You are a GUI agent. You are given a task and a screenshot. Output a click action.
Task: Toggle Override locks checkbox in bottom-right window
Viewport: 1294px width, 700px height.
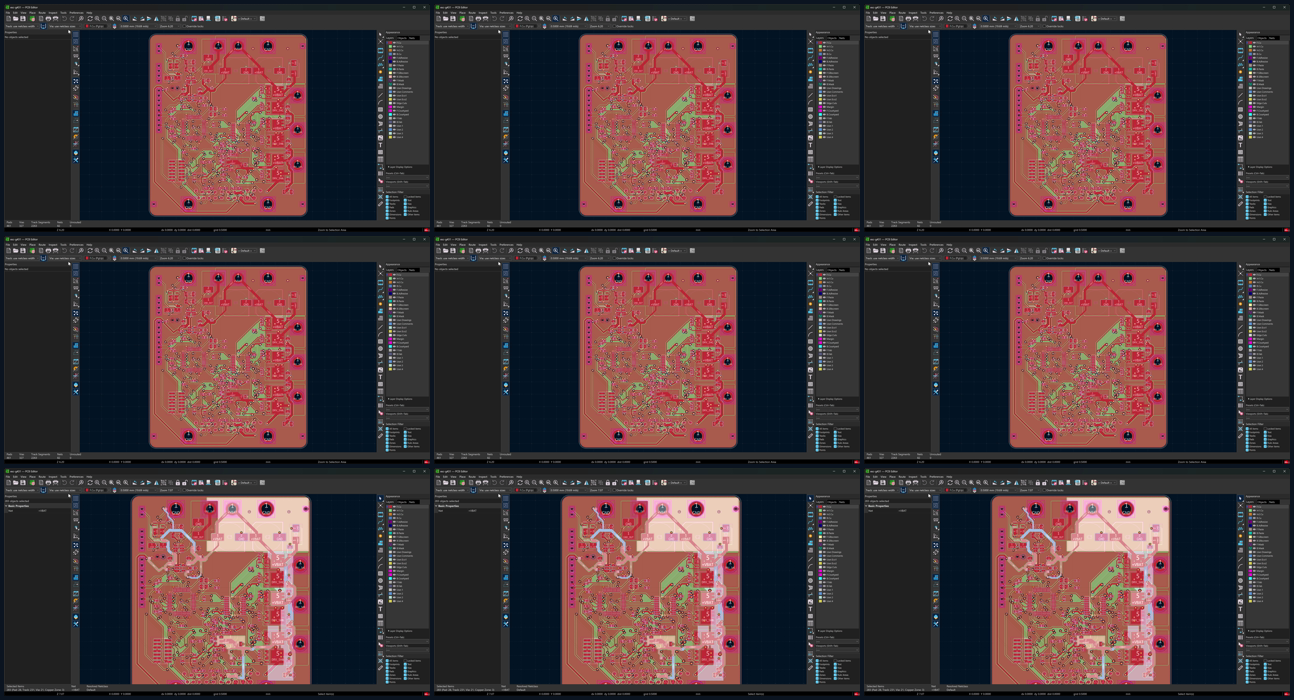[1054, 490]
